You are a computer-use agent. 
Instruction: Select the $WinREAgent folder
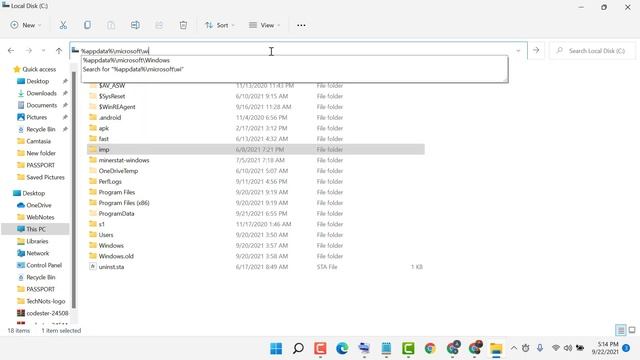click(x=117, y=107)
